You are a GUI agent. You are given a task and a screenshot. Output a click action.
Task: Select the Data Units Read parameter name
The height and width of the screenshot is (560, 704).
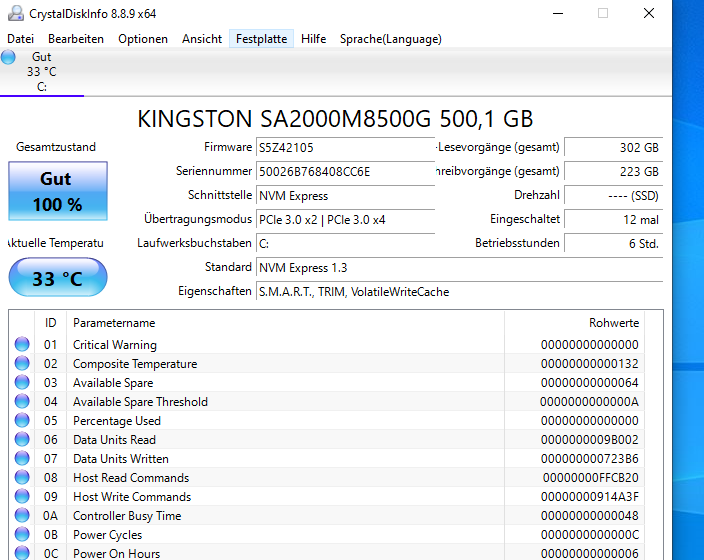pos(114,440)
